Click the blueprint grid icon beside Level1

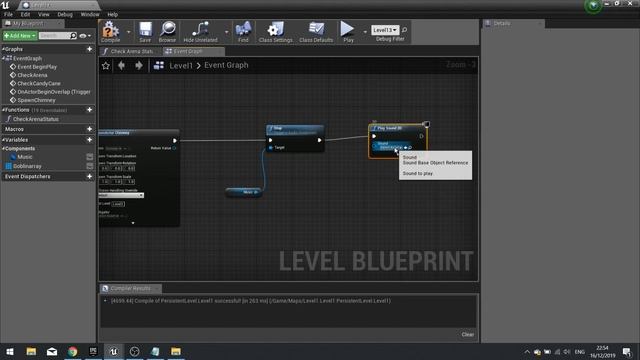(x=159, y=65)
